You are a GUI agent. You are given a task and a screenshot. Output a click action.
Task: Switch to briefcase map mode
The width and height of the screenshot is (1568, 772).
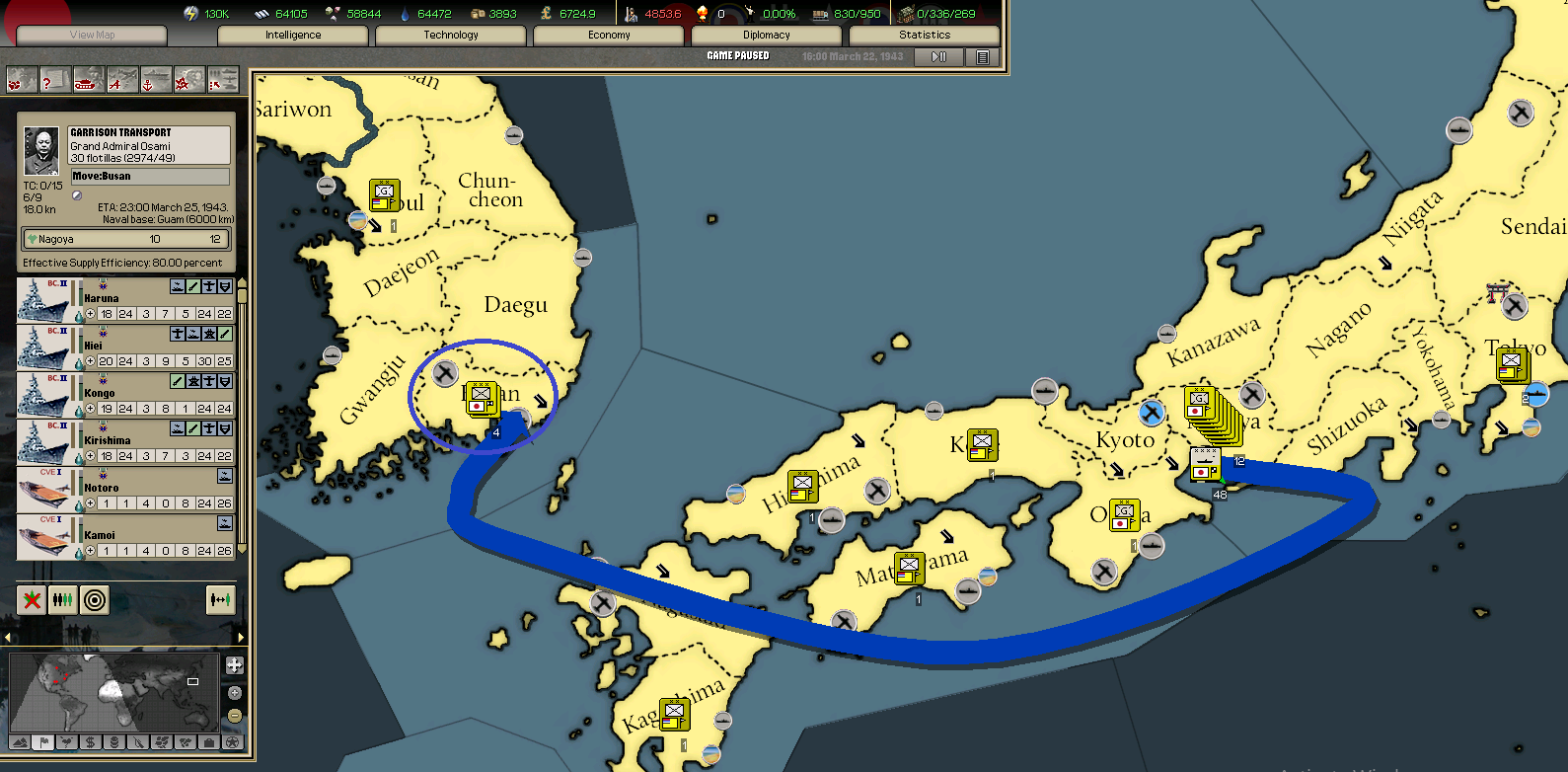pos(209,742)
